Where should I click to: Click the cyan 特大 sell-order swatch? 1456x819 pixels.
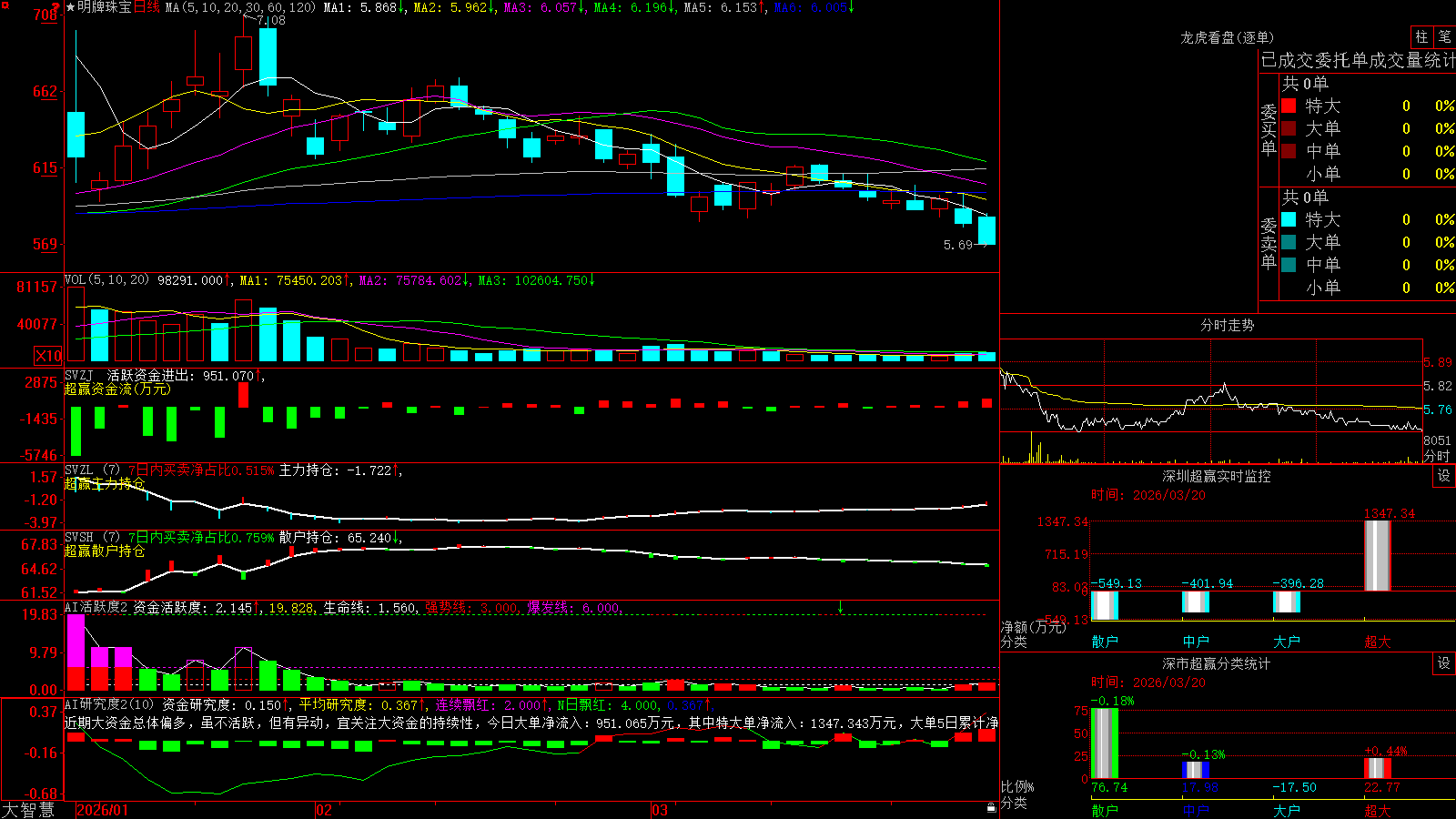(x=1289, y=219)
